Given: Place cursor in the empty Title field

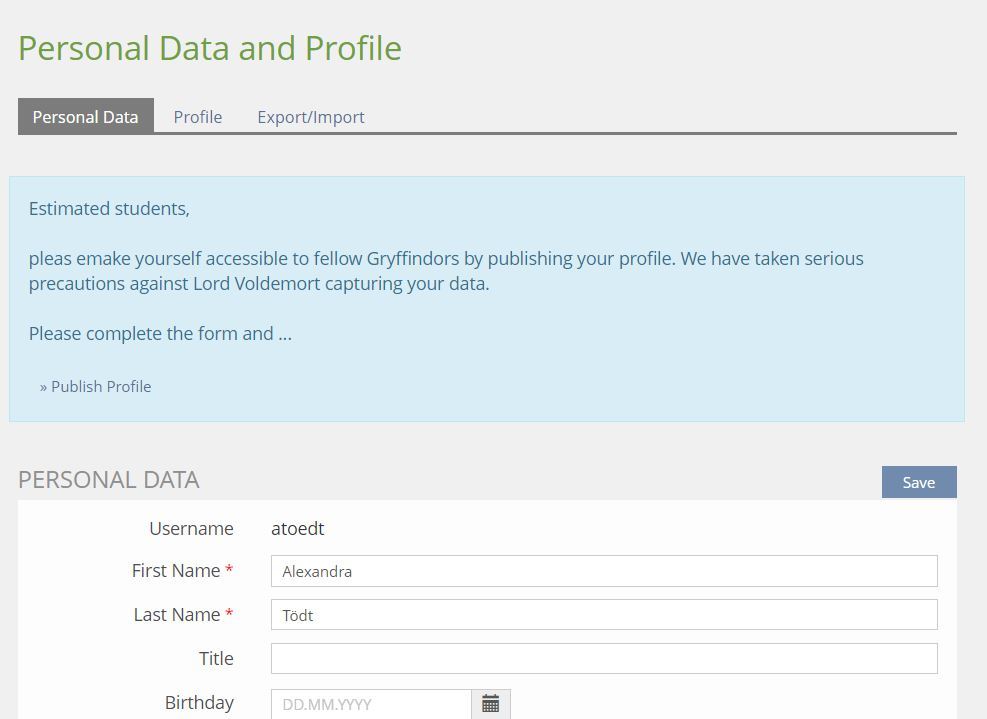Looking at the screenshot, I should (x=603, y=659).
